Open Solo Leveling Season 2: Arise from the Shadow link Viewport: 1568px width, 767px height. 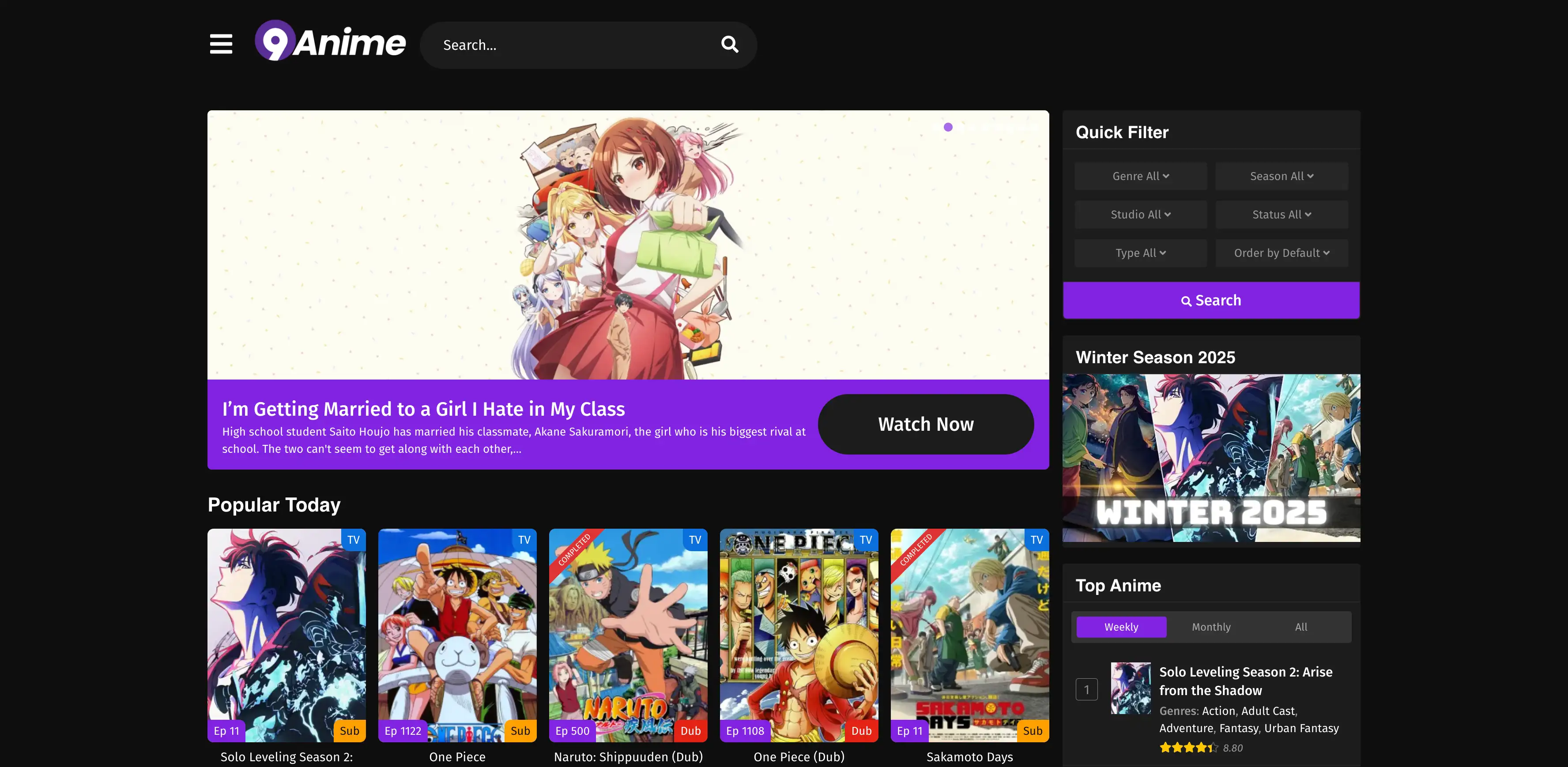coord(1245,681)
